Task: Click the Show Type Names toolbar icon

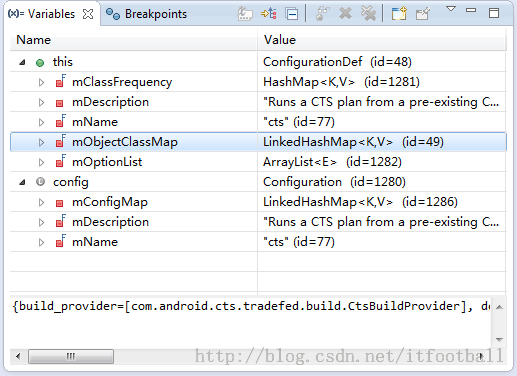Action: pyautogui.click(x=245, y=14)
